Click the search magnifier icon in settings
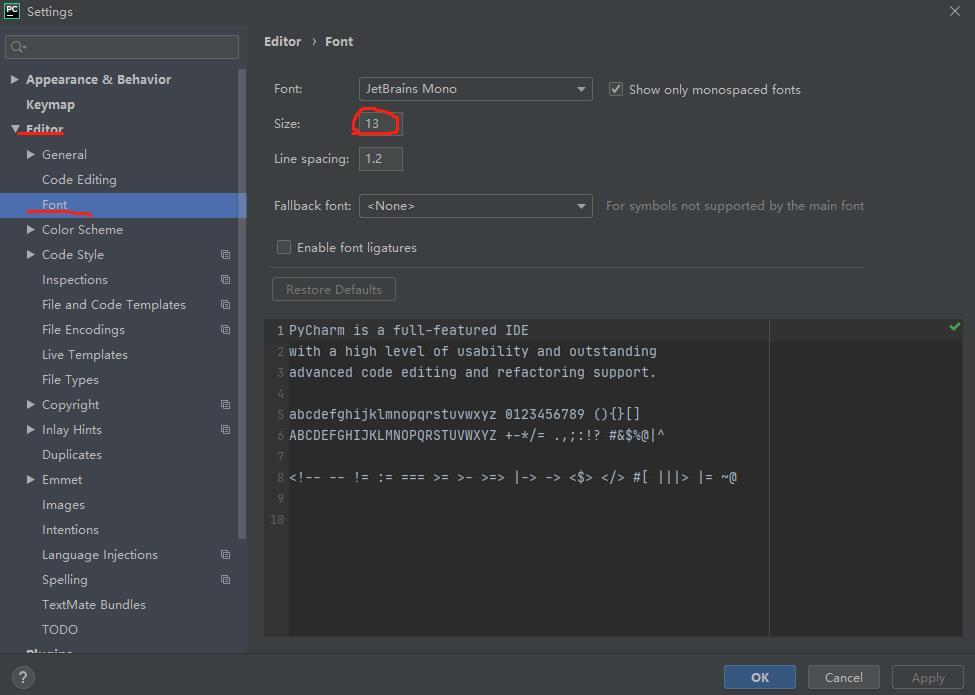Viewport: 975px width, 695px height. click(x=18, y=47)
